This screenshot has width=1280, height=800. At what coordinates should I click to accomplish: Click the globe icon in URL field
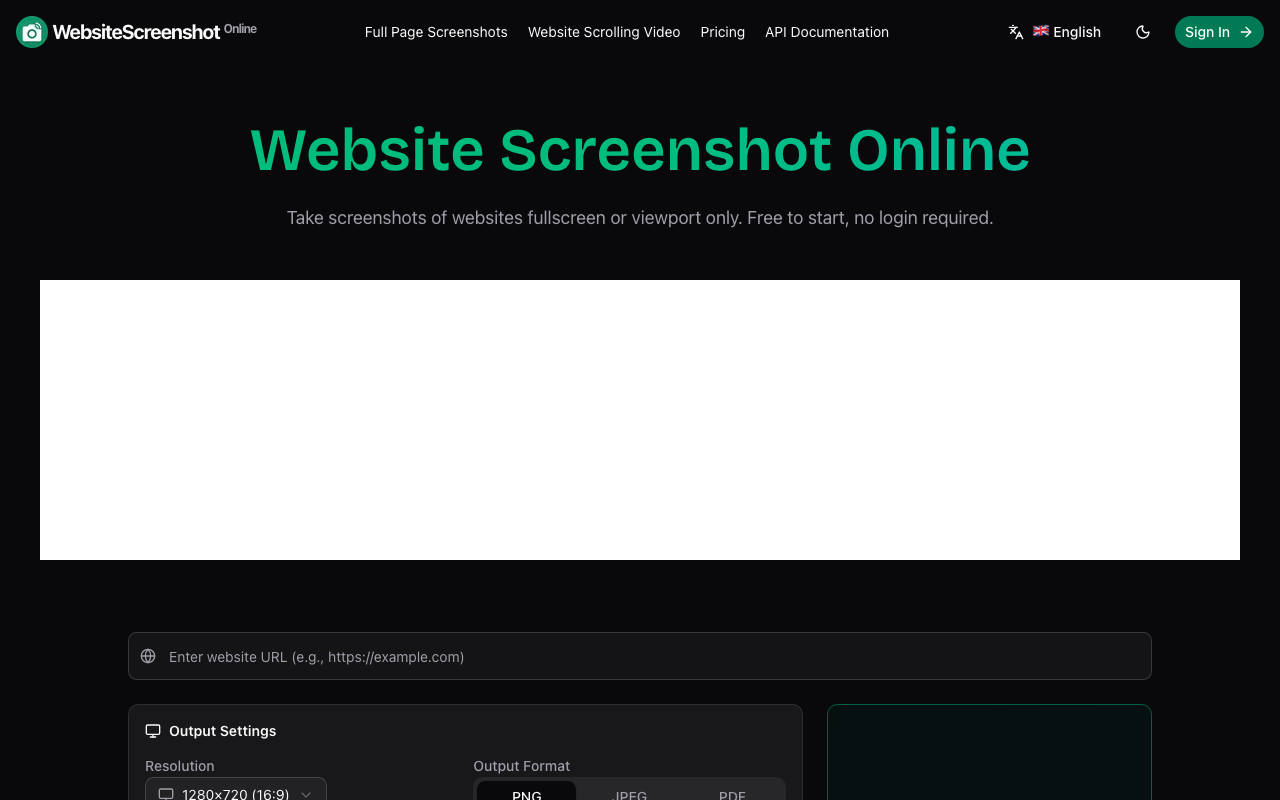point(148,656)
